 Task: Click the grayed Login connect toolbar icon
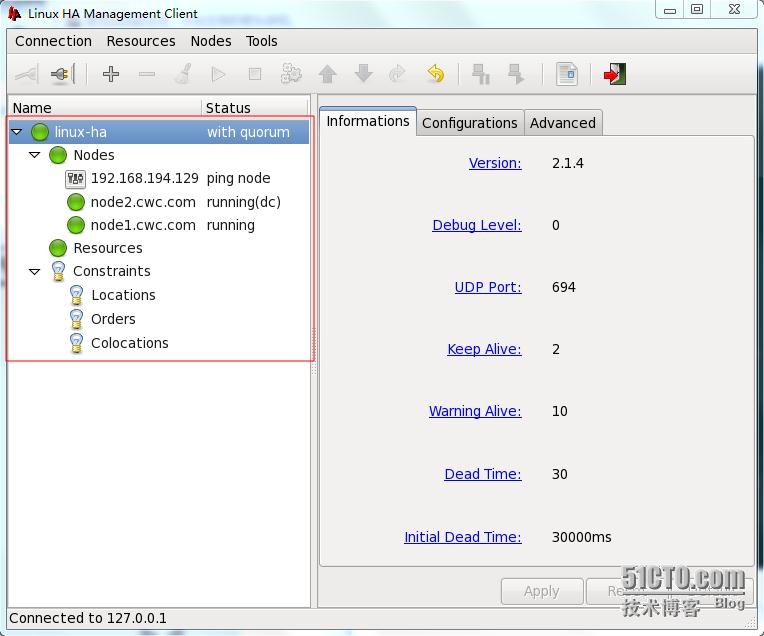(26, 75)
